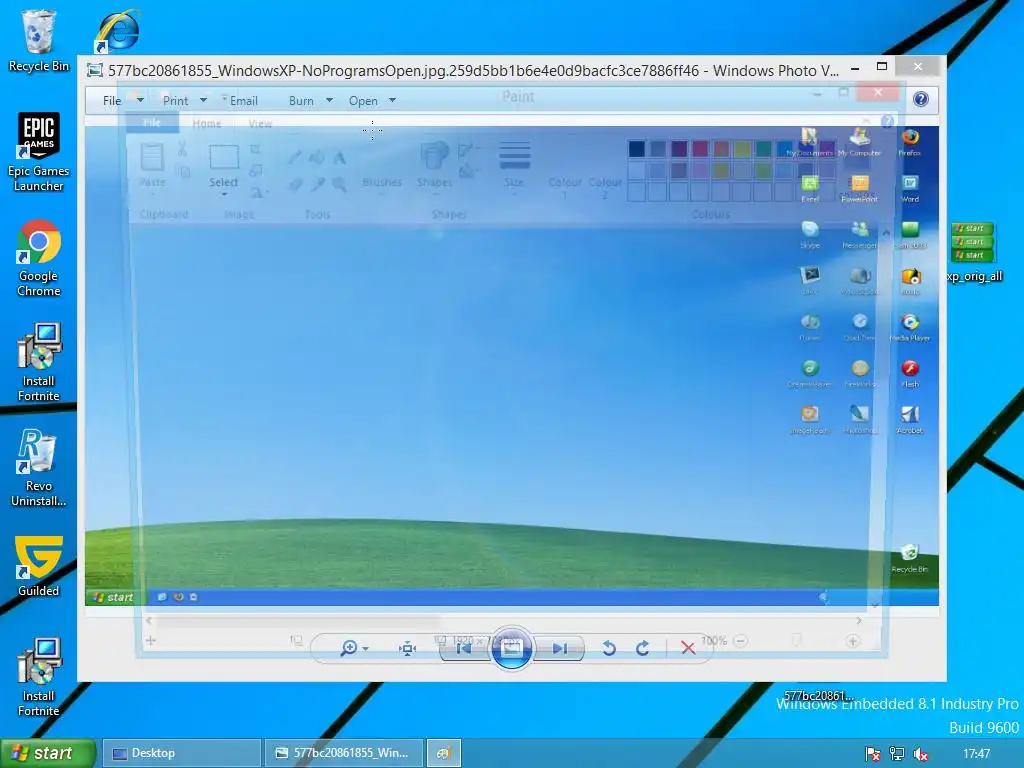Select the xp_orig_all desktop file
The width and height of the screenshot is (1024, 768).
(x=974, y=252)
